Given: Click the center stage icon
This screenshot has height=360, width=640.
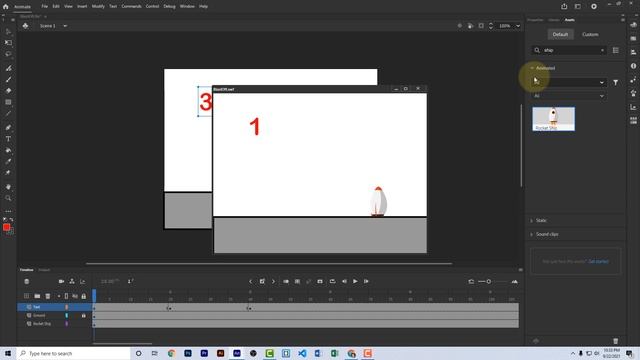Looking at the screenshot, I should pos(460,26).
